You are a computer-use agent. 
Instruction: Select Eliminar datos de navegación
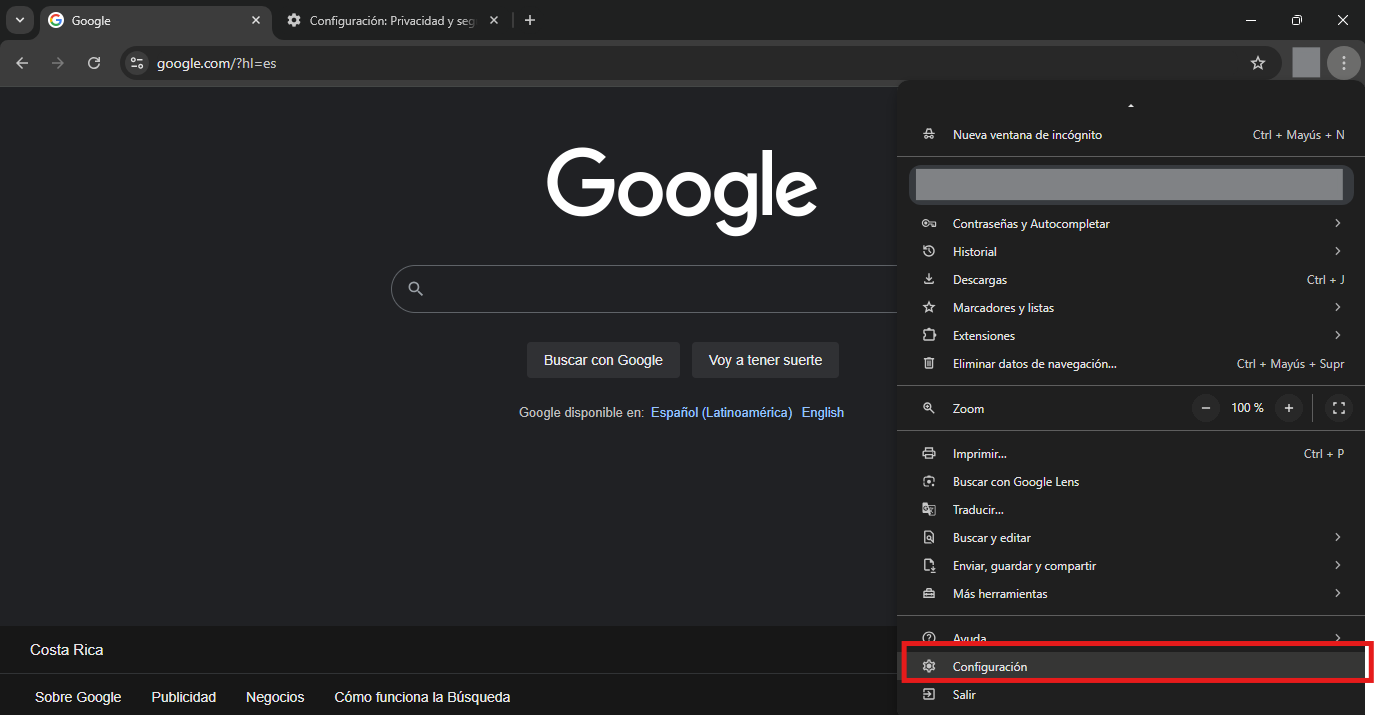(x=1131, y=364)
